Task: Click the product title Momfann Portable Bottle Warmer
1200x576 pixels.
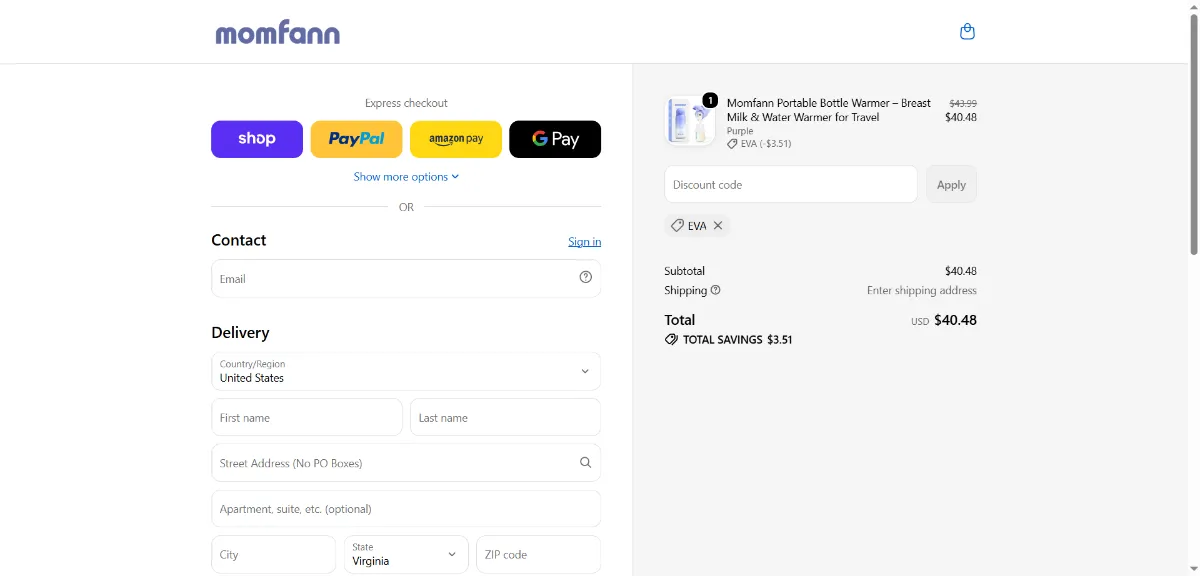Action: [829, 110]
